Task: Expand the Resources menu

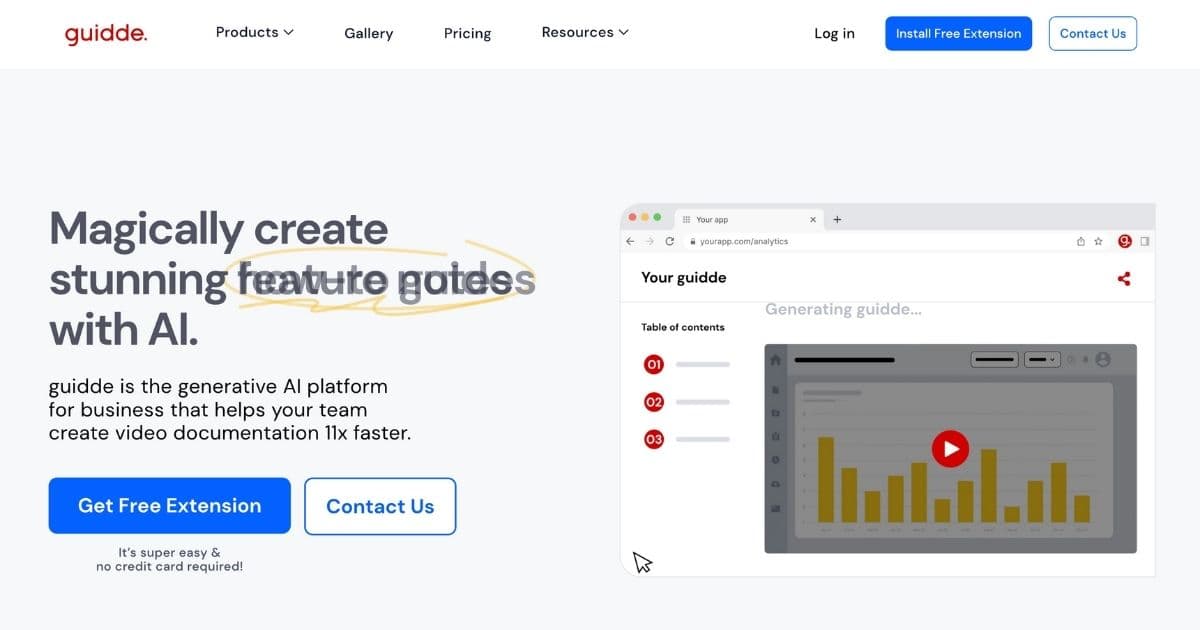Action: pos(585,32)
